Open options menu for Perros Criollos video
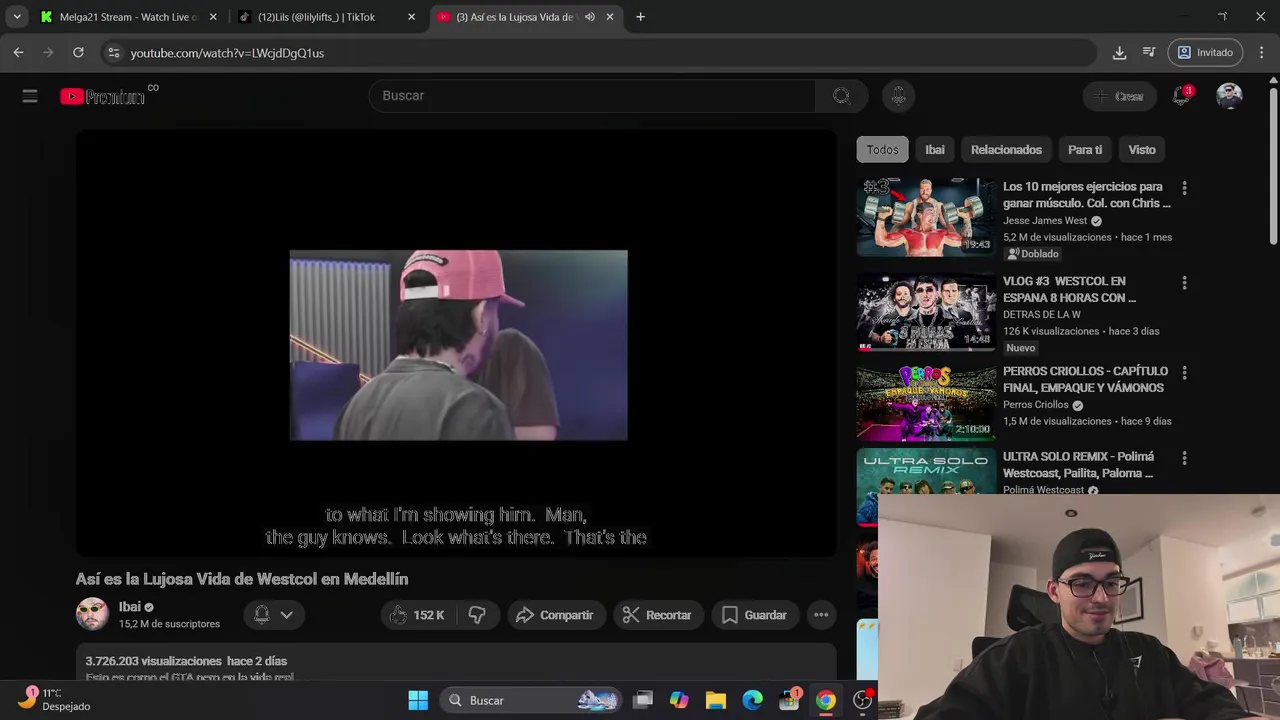The image size is (1280, 720). click(1184, 372)
